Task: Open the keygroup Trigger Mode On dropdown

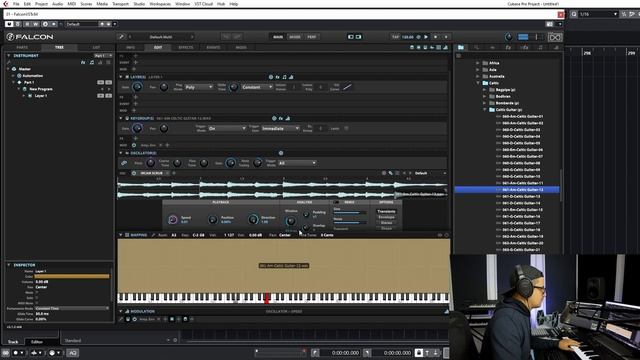Action: (x=227, y=128)
